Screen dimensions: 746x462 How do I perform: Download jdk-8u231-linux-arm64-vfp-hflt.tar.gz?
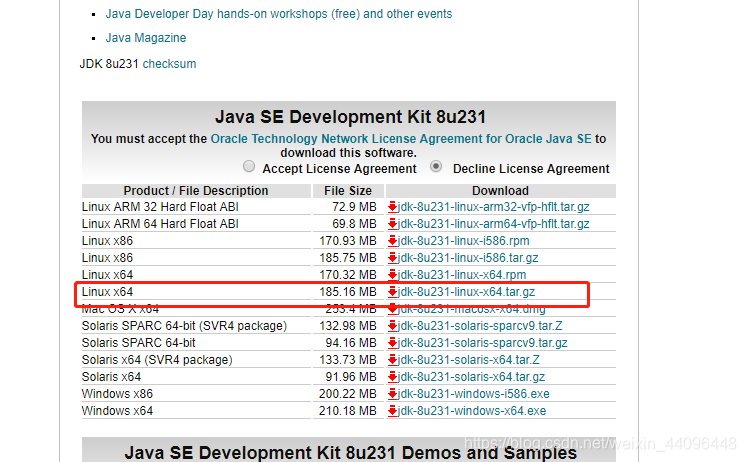coord(493,224)
